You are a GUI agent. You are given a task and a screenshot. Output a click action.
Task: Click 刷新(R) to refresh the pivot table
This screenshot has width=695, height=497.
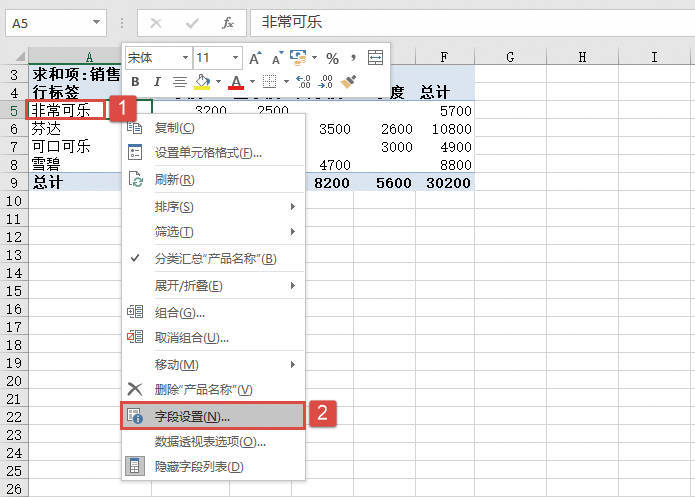[x=174, y=180]
